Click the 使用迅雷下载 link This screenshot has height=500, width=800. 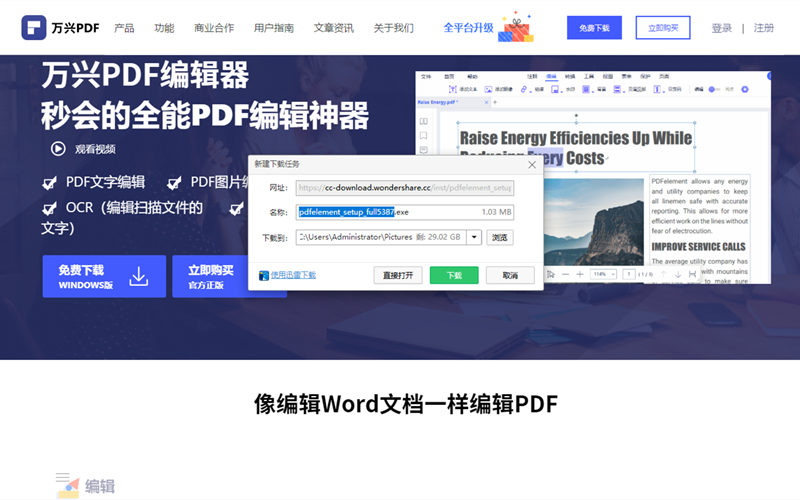click(293, 275)
